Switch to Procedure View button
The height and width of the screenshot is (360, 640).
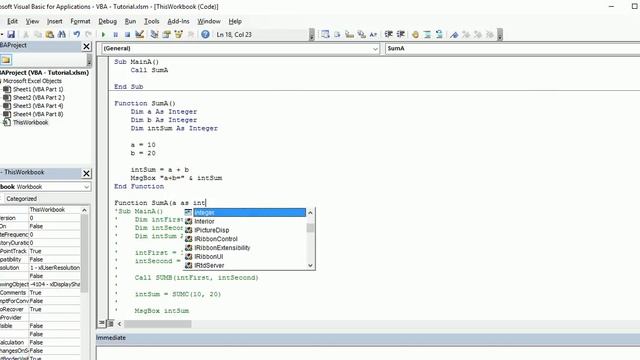click(102, 324)
